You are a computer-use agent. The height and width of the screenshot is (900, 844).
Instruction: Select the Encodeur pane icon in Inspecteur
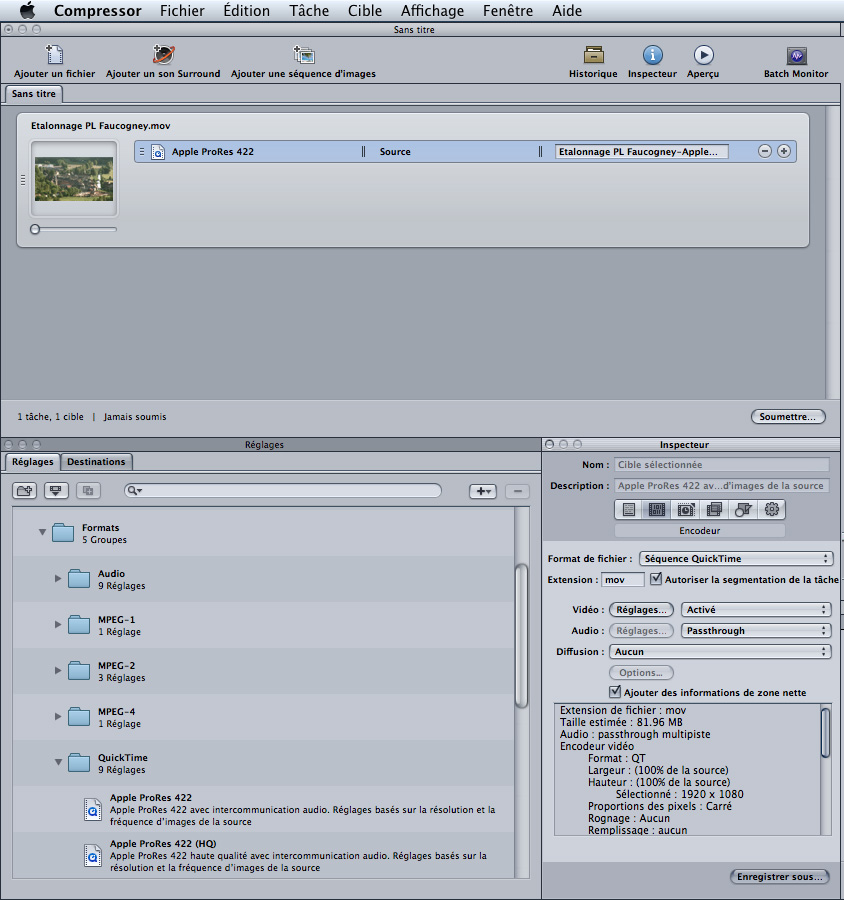coord(657,510)
